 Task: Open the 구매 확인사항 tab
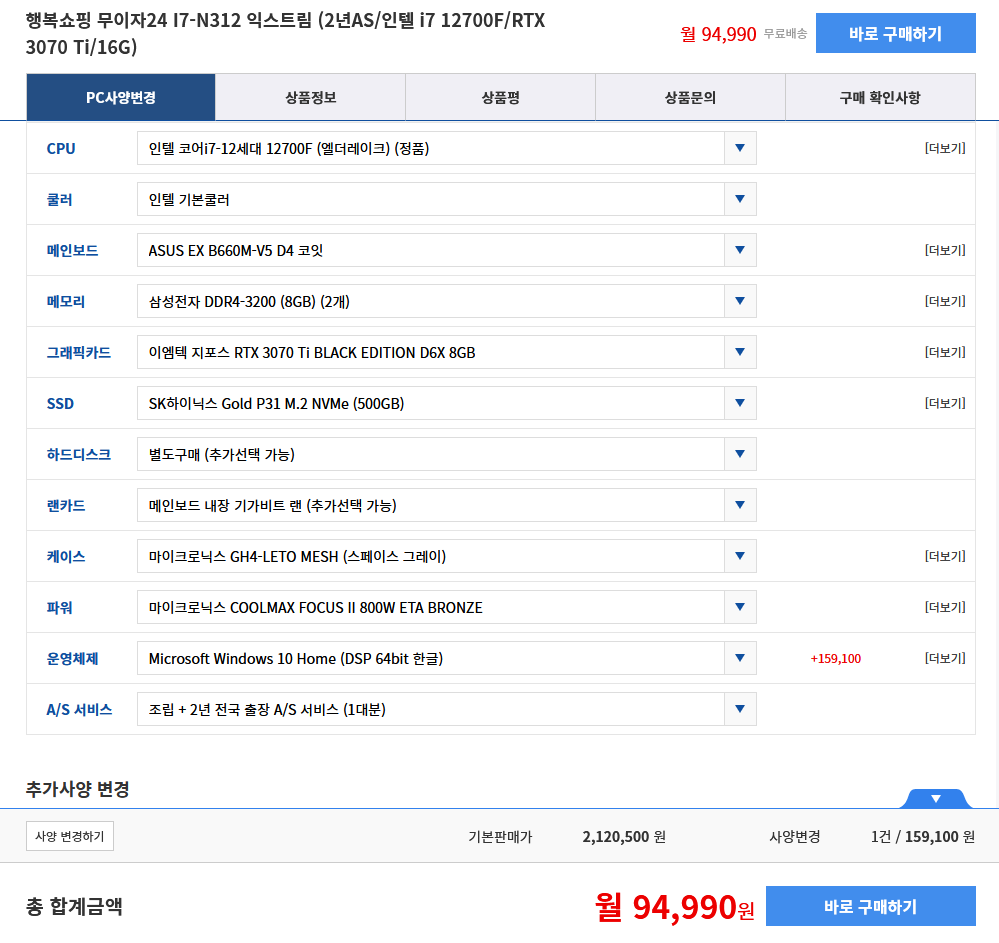click(880, 97)
